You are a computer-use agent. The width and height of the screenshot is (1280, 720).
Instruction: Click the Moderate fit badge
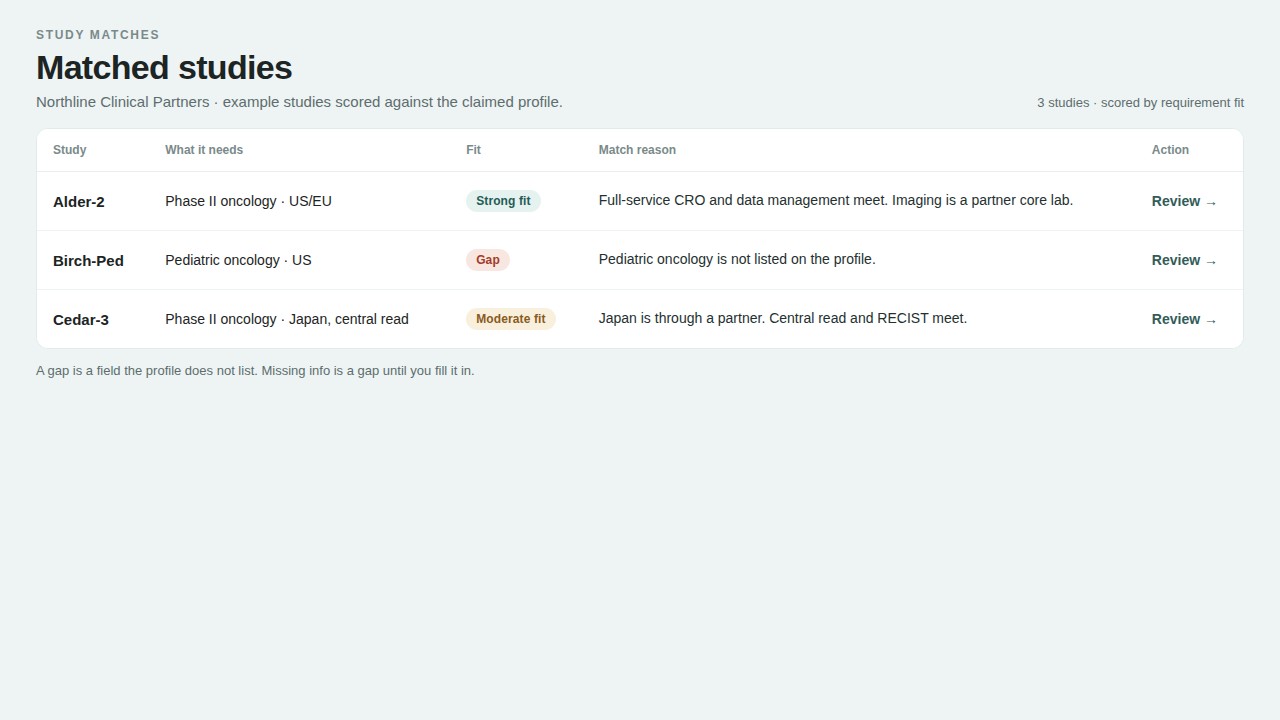[511, 319]
